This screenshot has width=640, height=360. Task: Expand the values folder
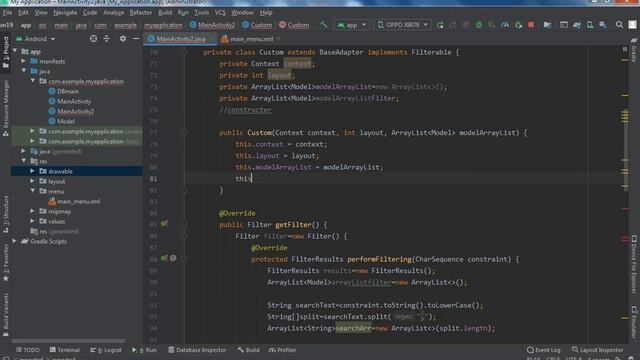coord(32,221)
